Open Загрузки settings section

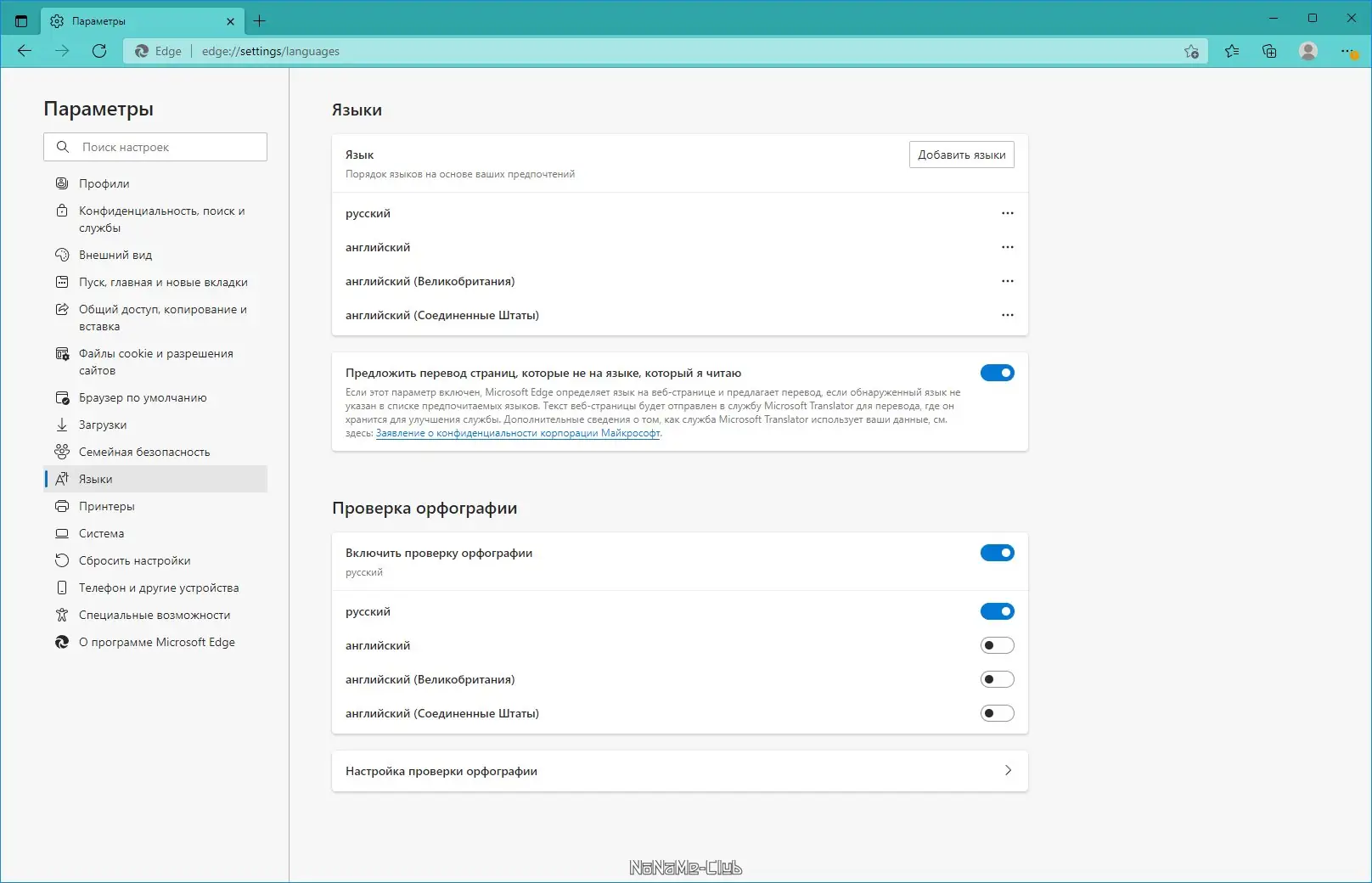[x=155, y=425]
